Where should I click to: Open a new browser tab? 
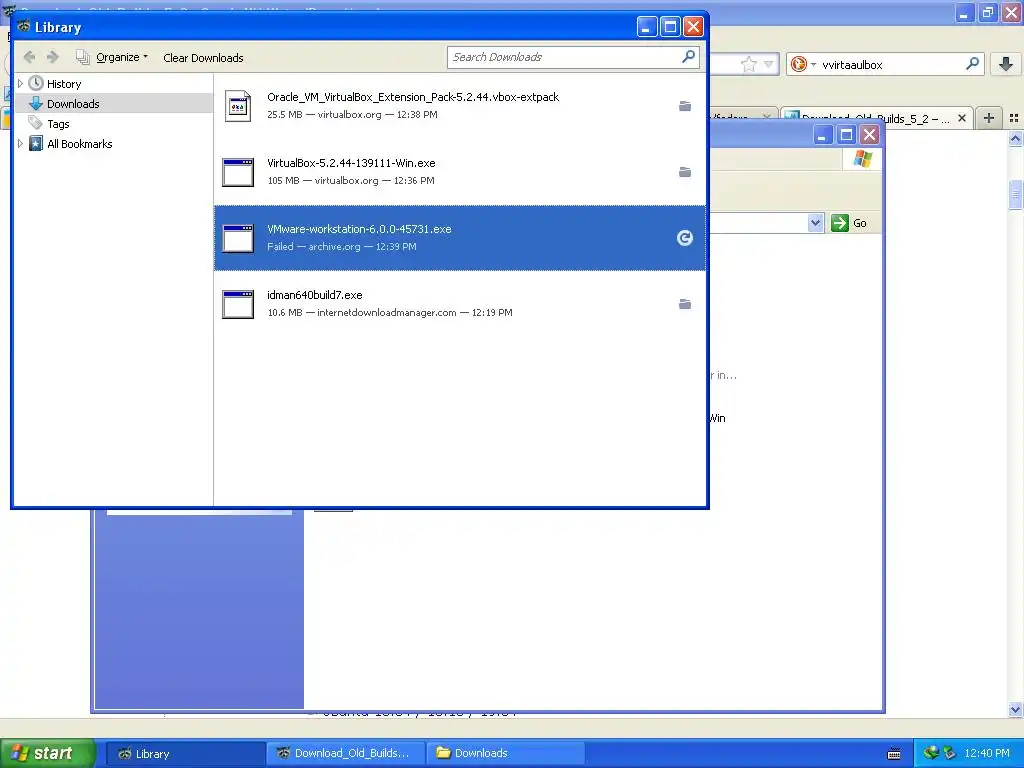click(989, 118)
